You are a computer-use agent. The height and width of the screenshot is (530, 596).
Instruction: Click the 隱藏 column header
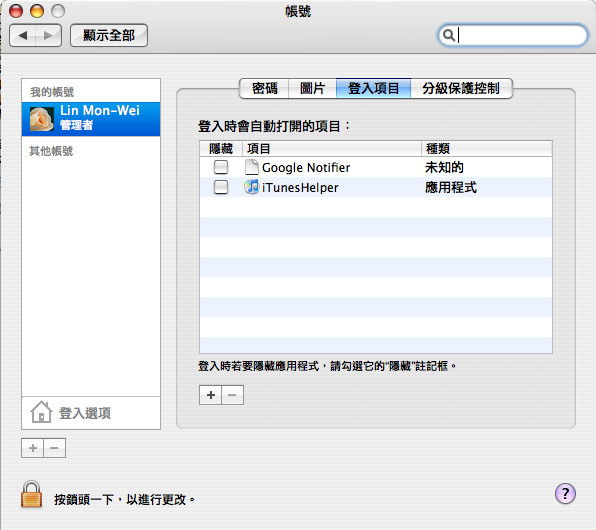[x=221, y=149]
